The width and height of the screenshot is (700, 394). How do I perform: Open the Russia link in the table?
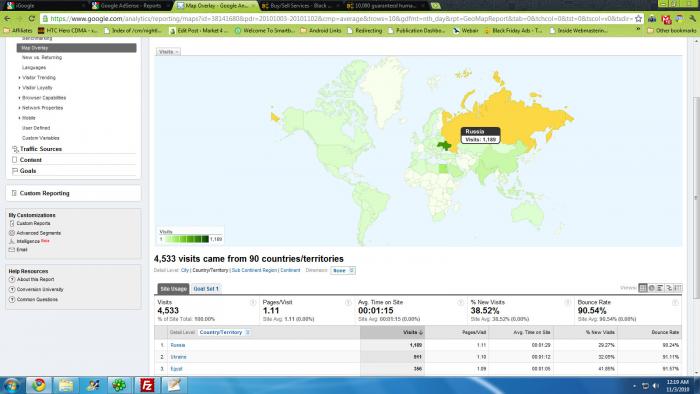tap(178, 345)
